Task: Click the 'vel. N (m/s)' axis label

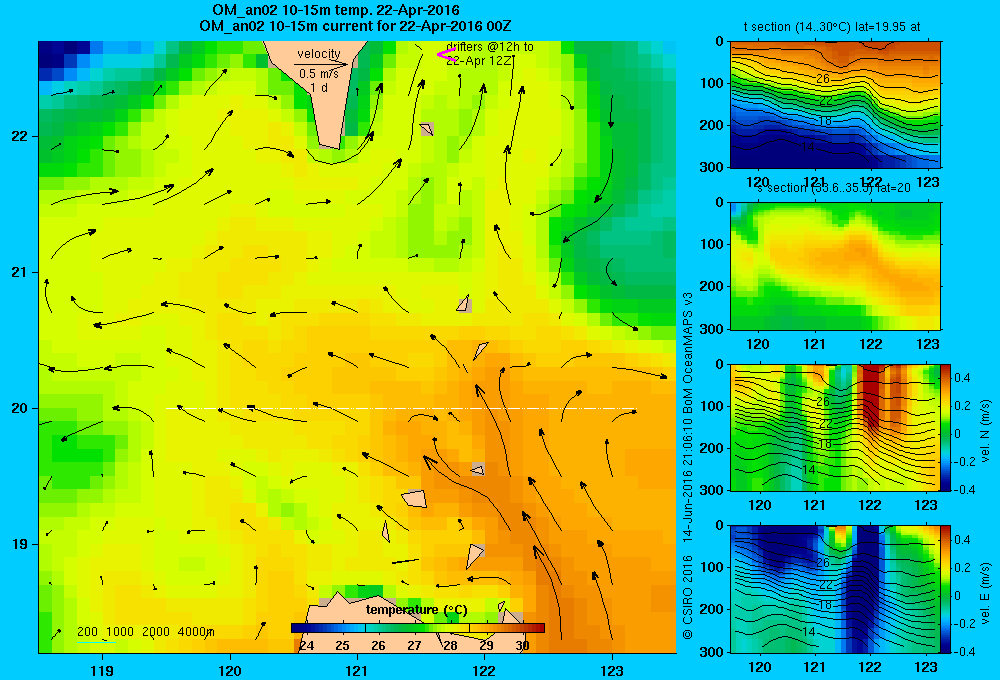Action: coord(985,431)
